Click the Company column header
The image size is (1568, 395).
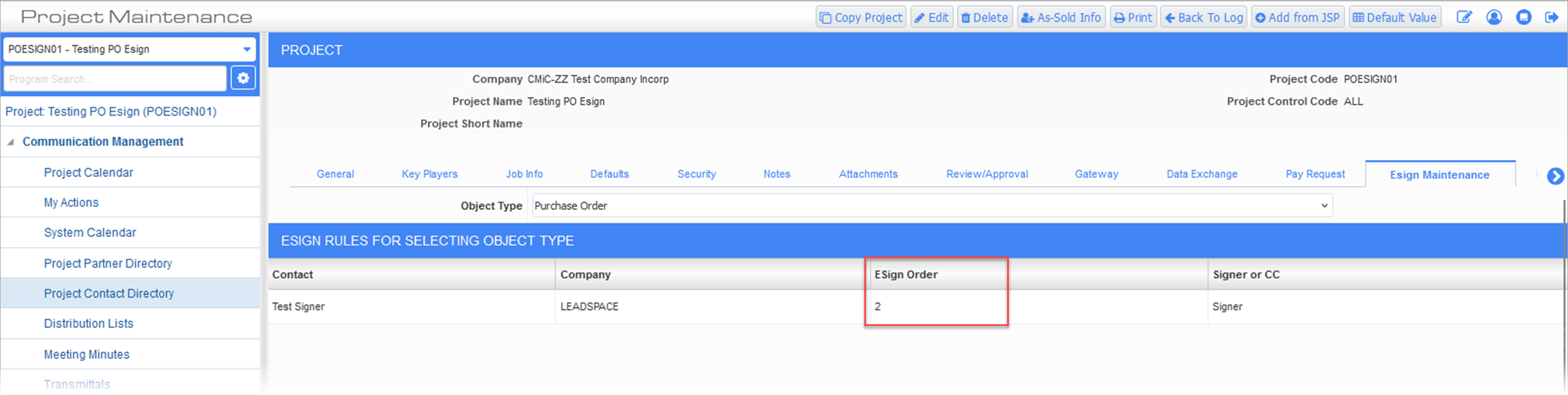coord(713,274)
